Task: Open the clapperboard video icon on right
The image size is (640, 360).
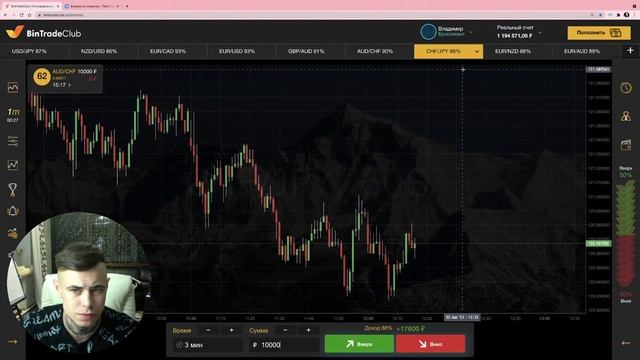Action: 626,144
